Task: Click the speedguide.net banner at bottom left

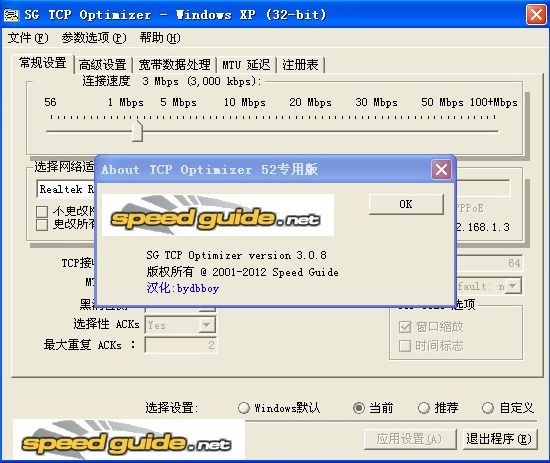Action: coord(128,439)
